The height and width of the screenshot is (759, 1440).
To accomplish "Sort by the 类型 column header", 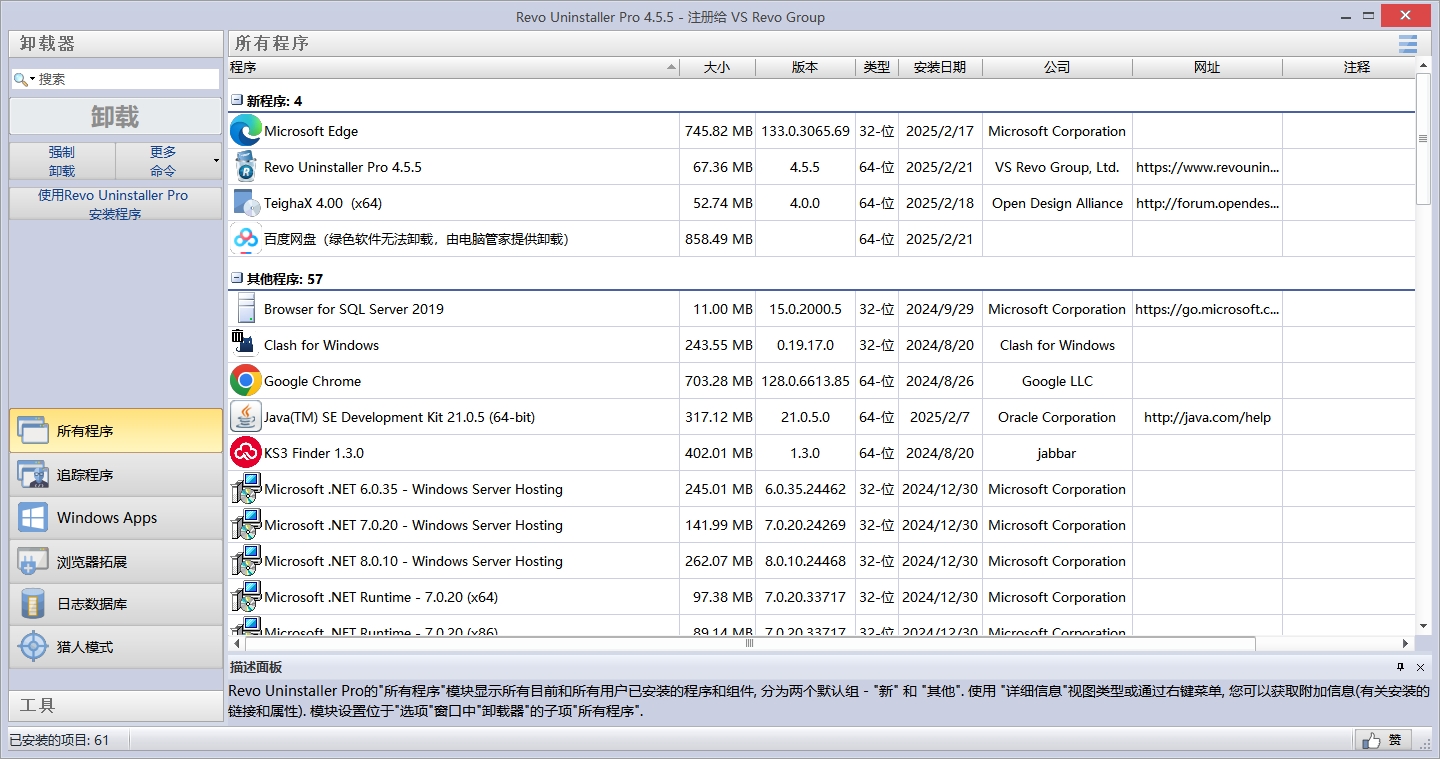I will [877, 67].
